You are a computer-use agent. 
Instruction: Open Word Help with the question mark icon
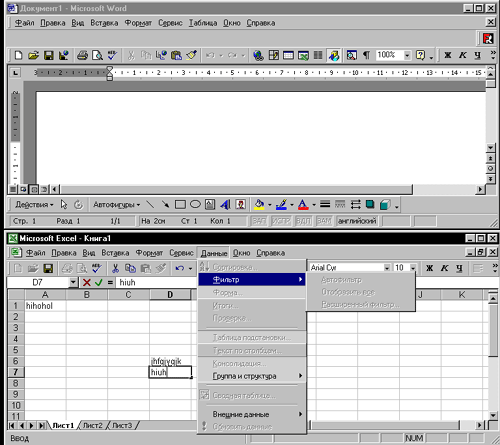(420, 55)
